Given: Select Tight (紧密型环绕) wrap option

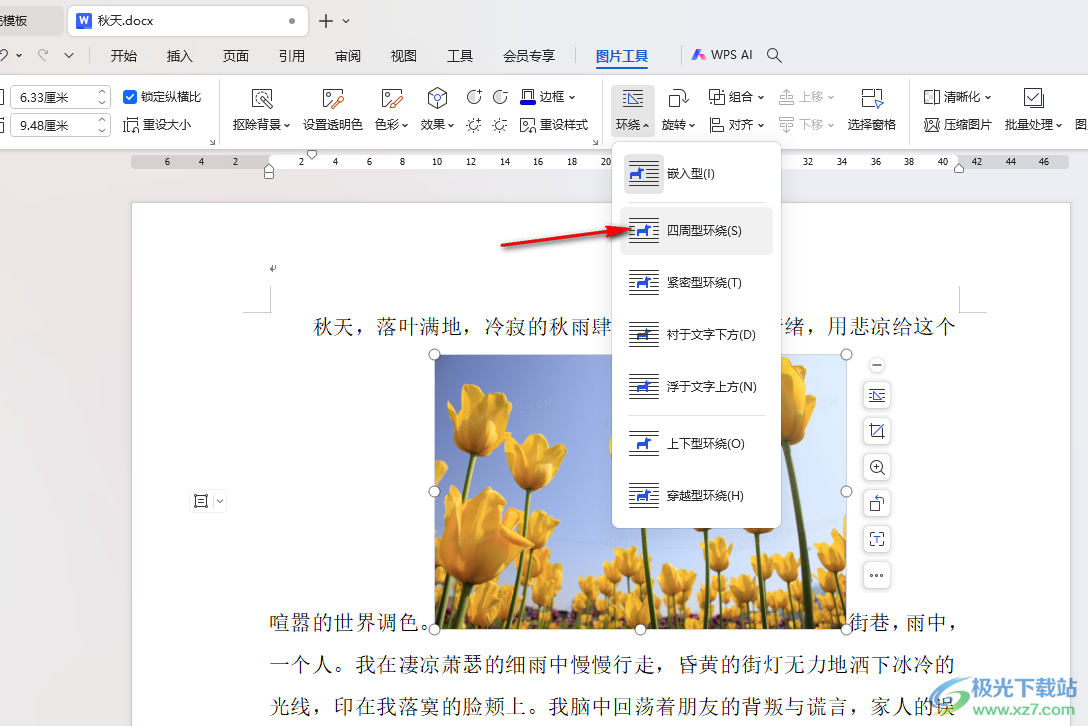Looking at the screenshot, I should [x=696, y=282].
